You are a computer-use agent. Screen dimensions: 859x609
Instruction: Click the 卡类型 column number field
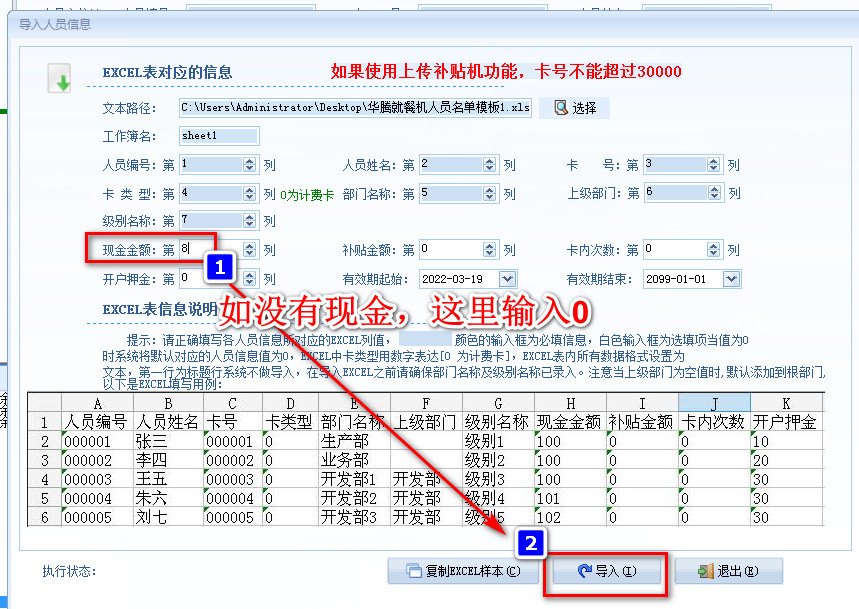pos(211,193)
